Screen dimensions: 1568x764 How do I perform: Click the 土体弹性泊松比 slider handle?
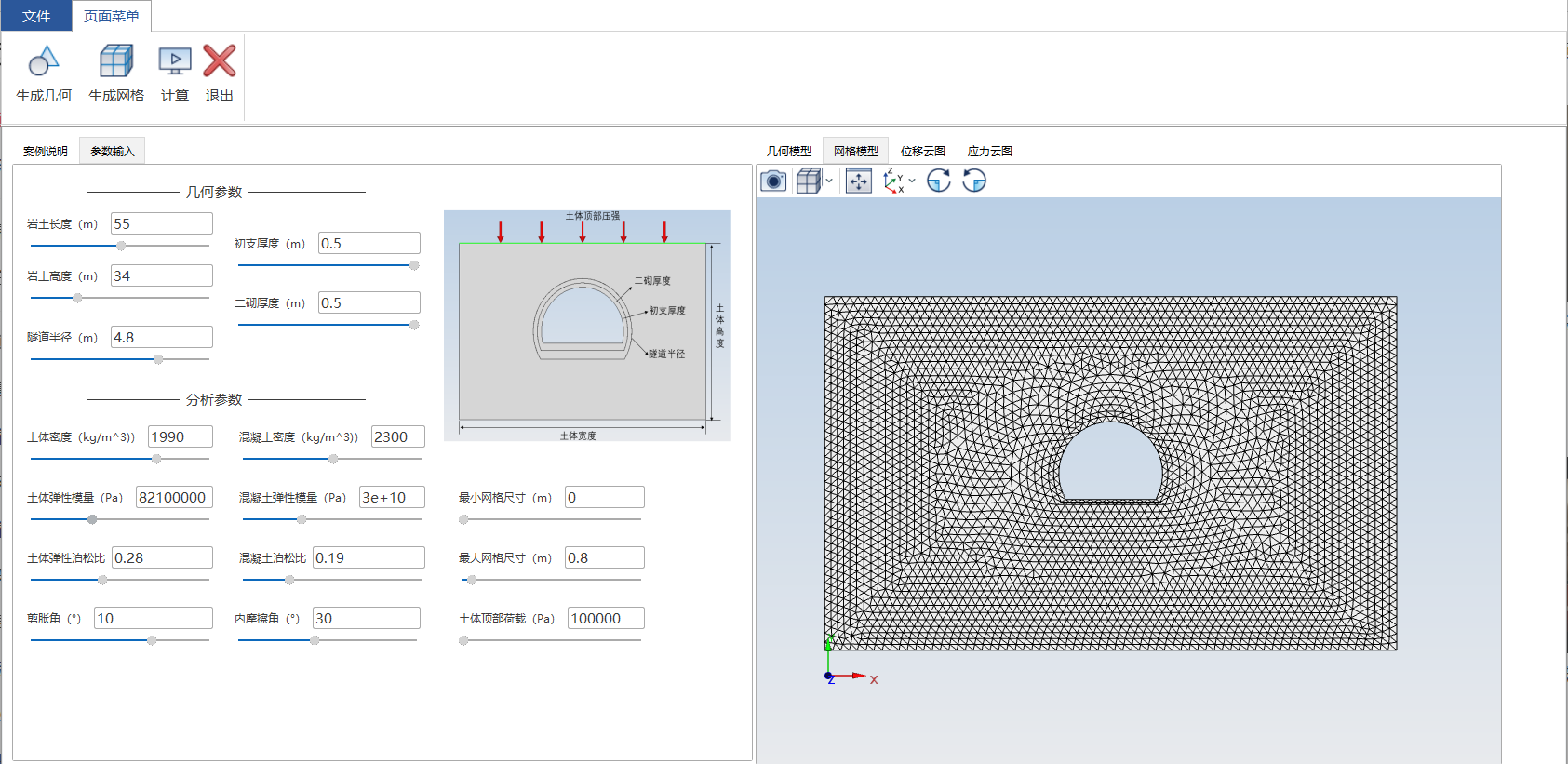click(102, 580)
